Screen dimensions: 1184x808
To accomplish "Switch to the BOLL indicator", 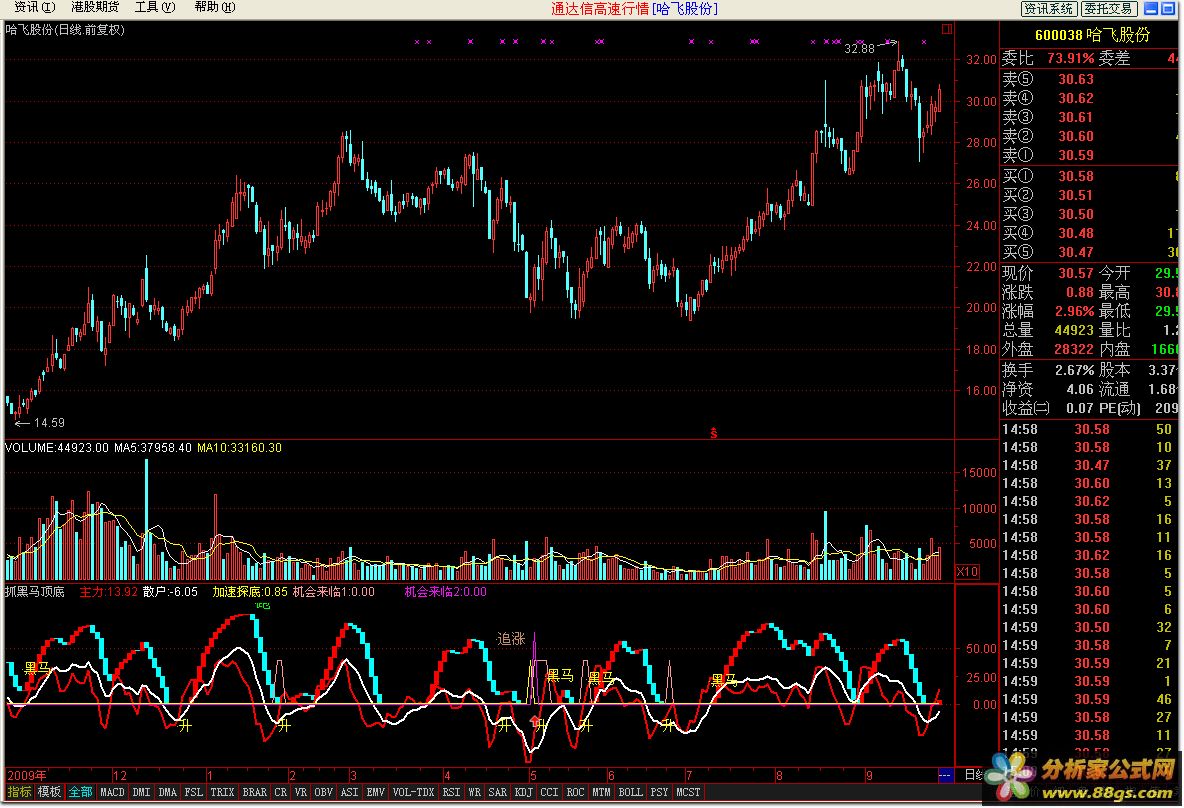I will (631, 792).
